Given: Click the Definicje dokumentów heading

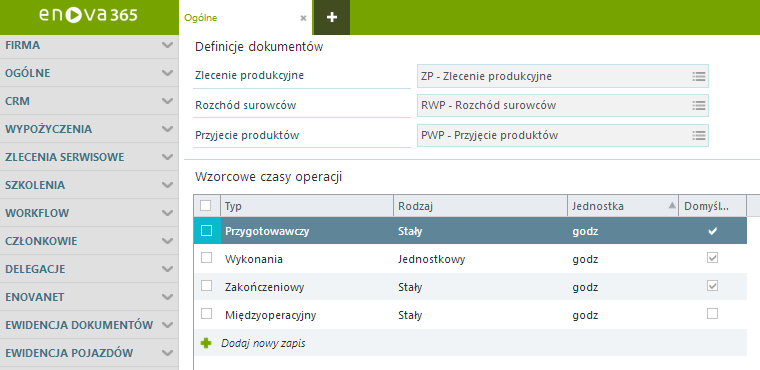Looking at the screenshot, I should (x=259, y=47).
